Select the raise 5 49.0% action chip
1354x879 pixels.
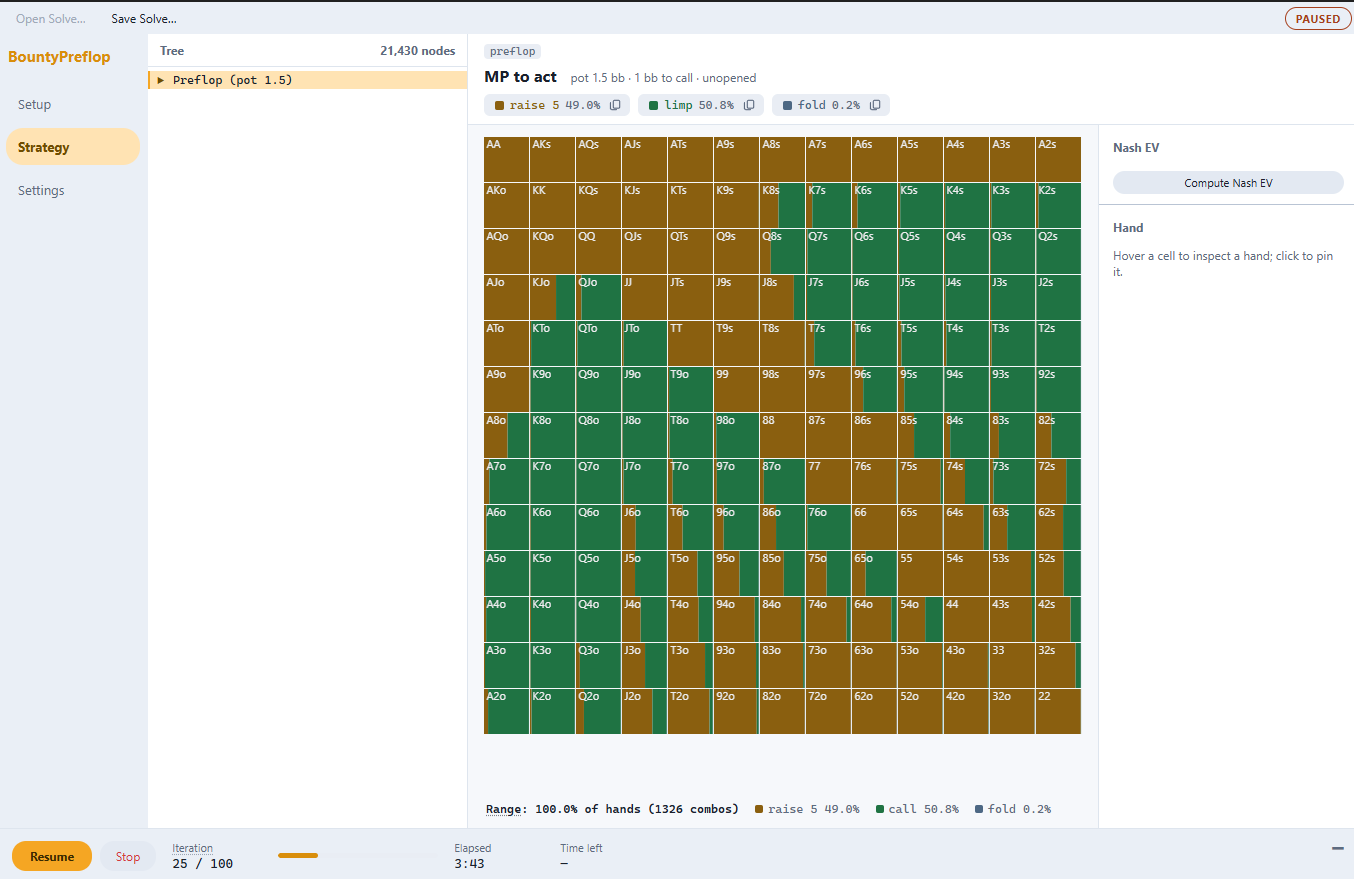(x=557, y=105)
